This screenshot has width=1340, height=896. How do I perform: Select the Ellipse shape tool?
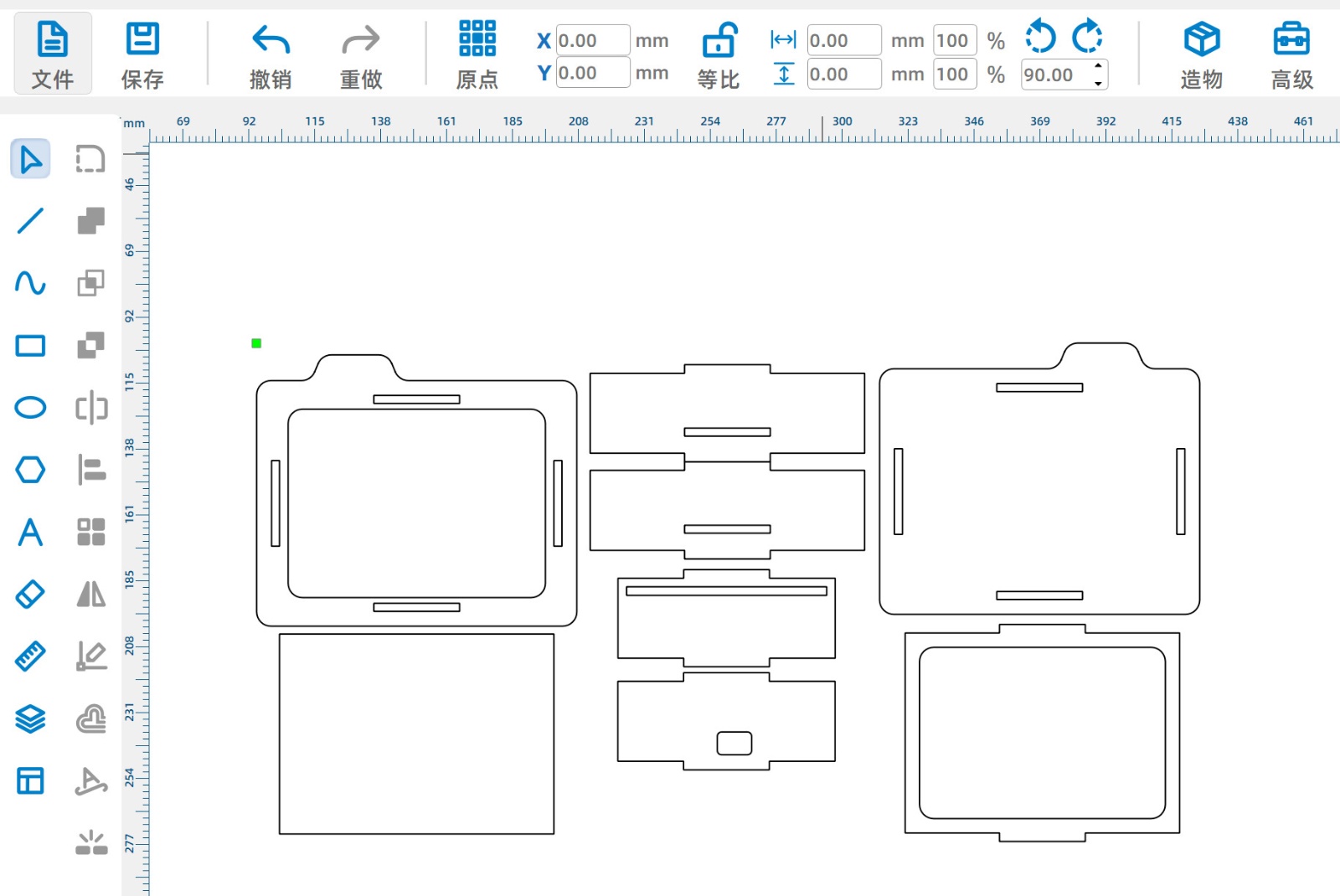click(x=30, y=408)
